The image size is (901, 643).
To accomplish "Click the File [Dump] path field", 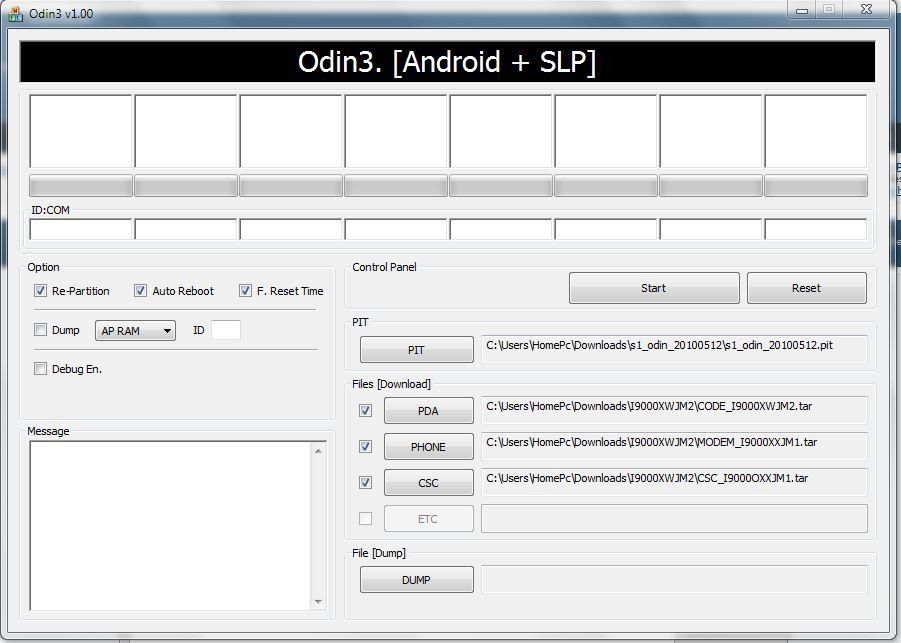I will (x=674, y=579).
